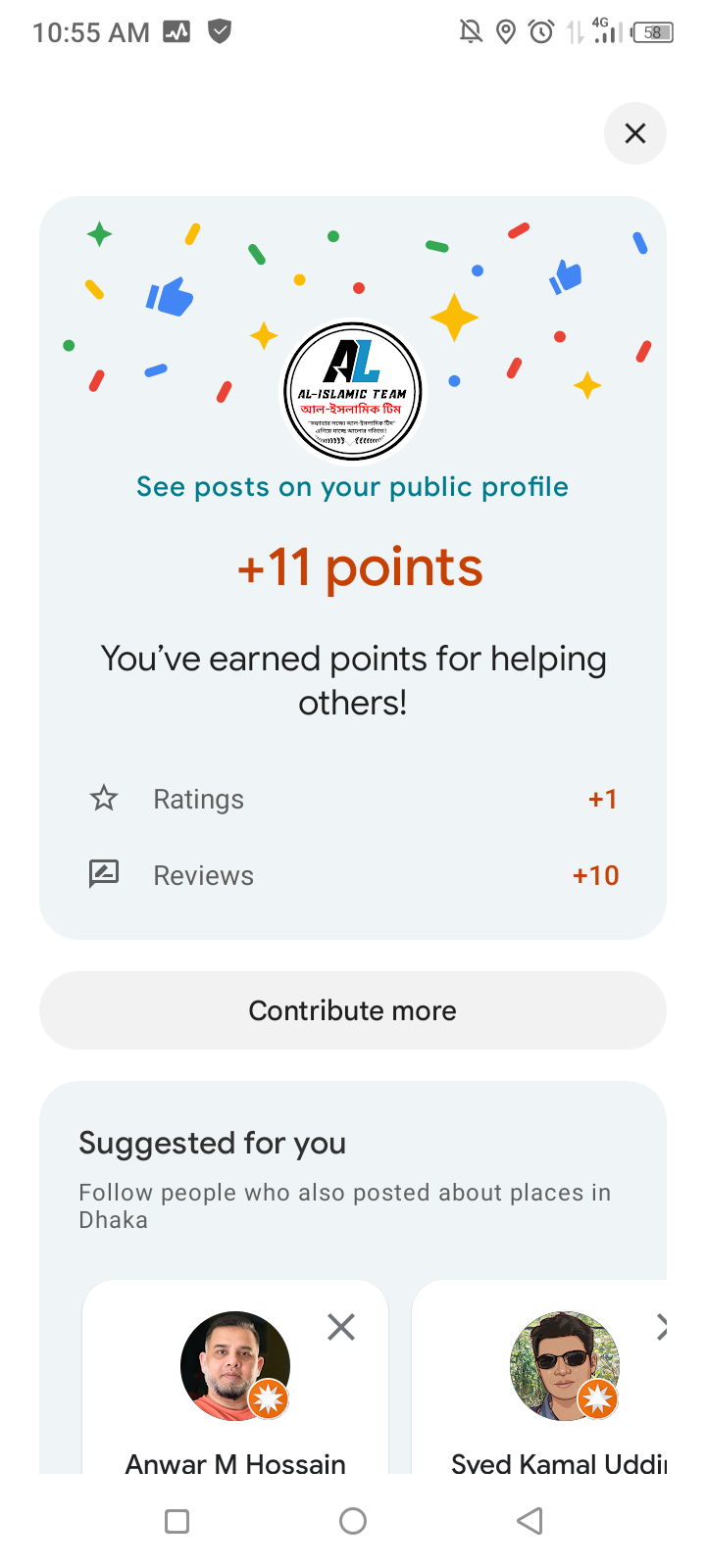Tap the Reviews comment icon
The image size is (706, 1568).
click(104, 873)
